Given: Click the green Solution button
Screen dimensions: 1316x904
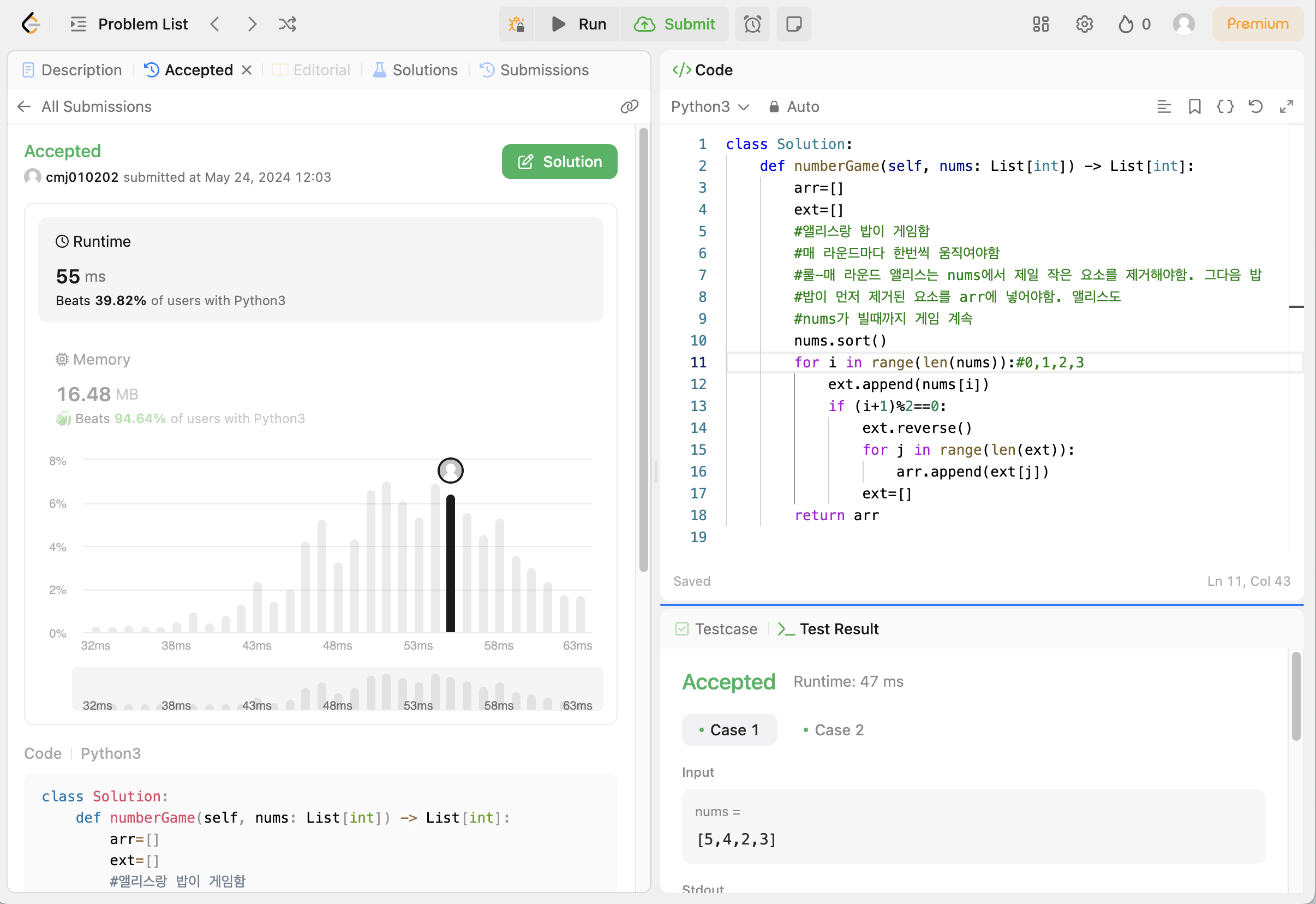Looking at the screenshot, I should (x=559, y=162).
